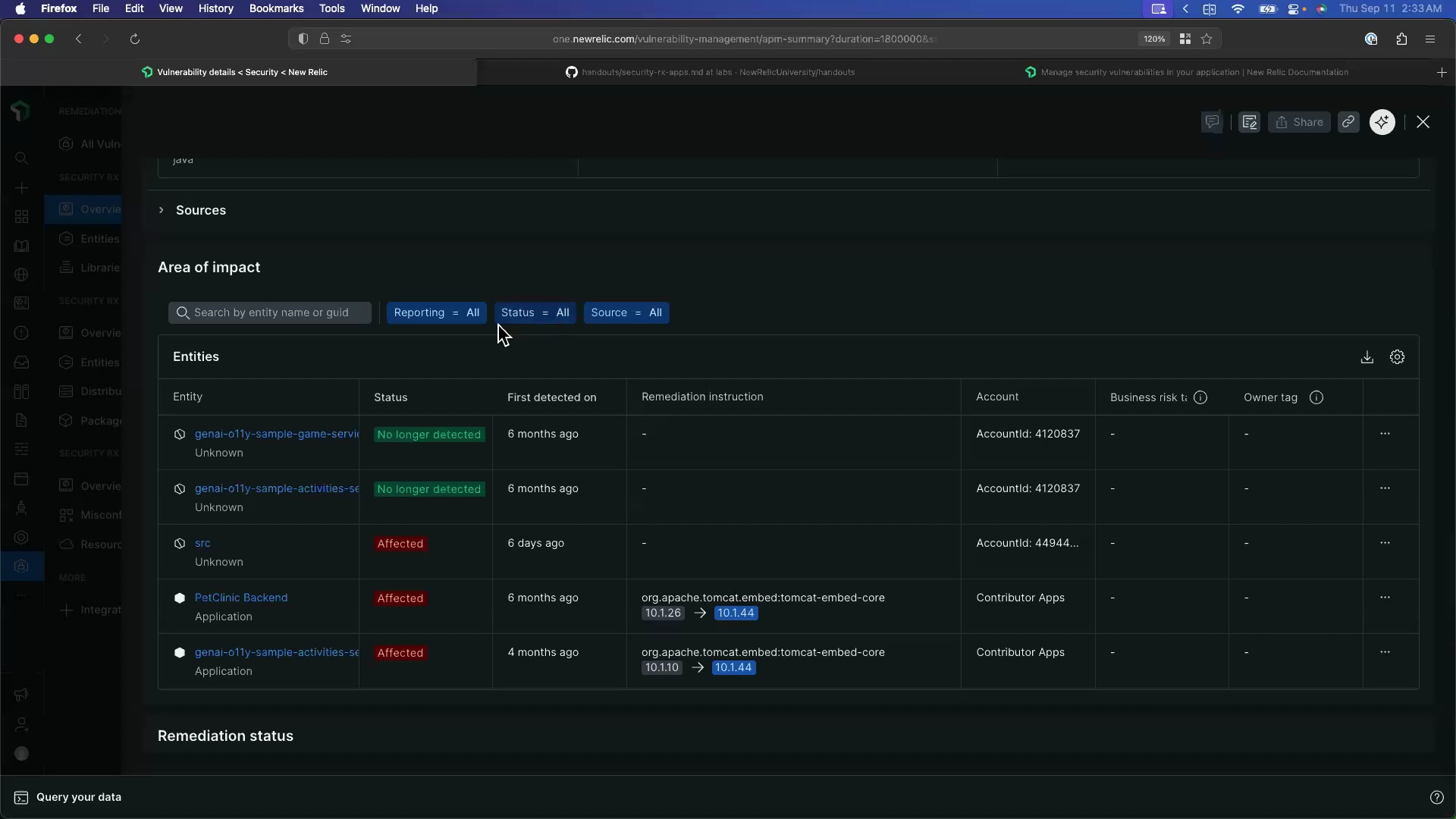This screenshot has height=819, width=1456.
Task: Show Business risk tag info tooltip
Action: tap(1200, 397)
